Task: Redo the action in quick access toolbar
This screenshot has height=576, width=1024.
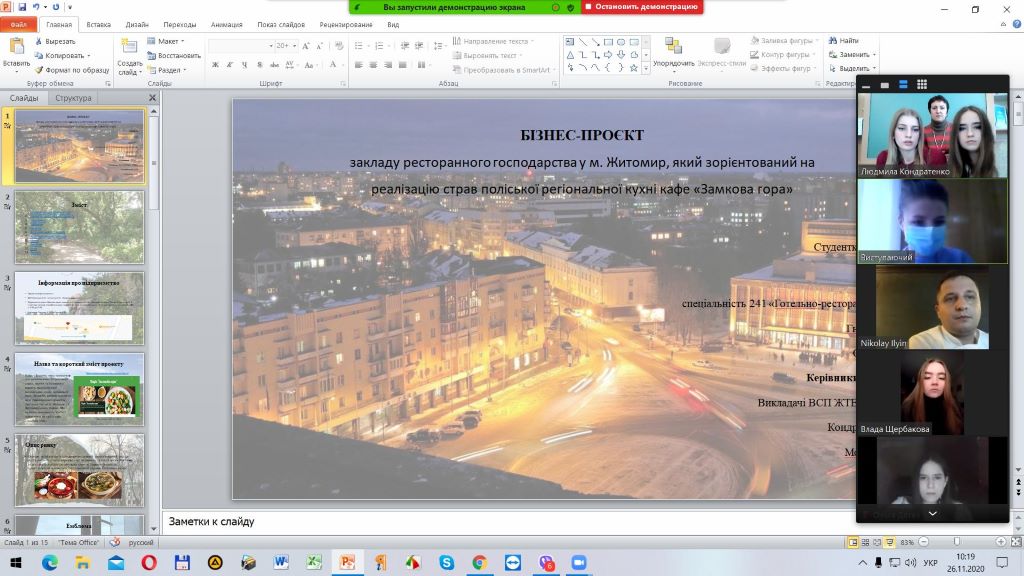Action: tap(56, 7)
